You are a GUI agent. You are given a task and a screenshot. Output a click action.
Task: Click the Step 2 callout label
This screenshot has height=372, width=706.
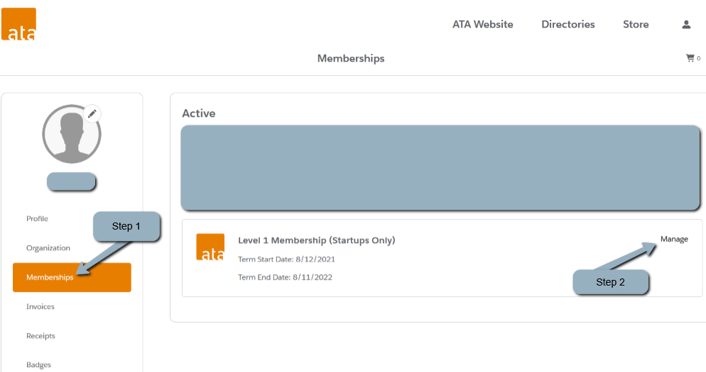point(611,282)
